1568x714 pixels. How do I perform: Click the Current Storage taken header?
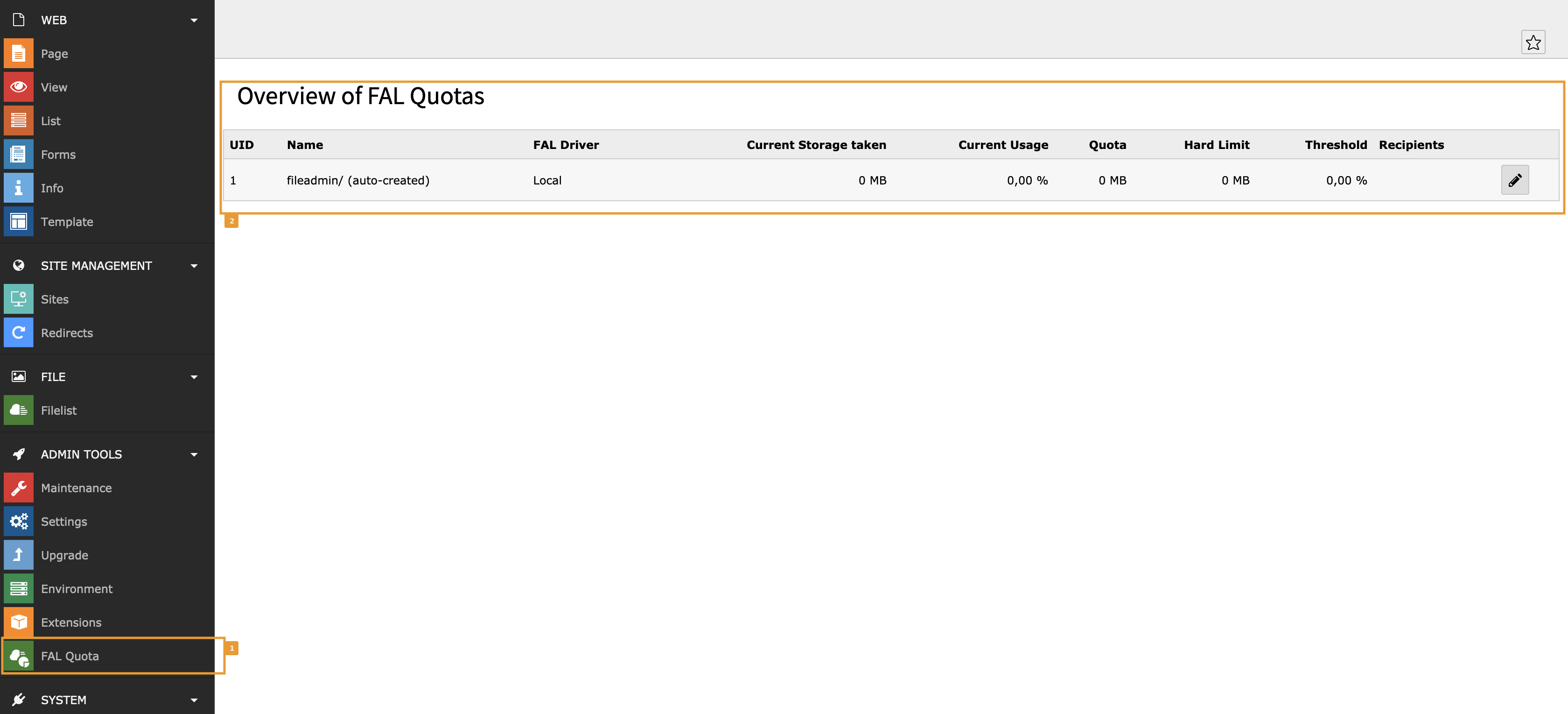tap(816, 145)
